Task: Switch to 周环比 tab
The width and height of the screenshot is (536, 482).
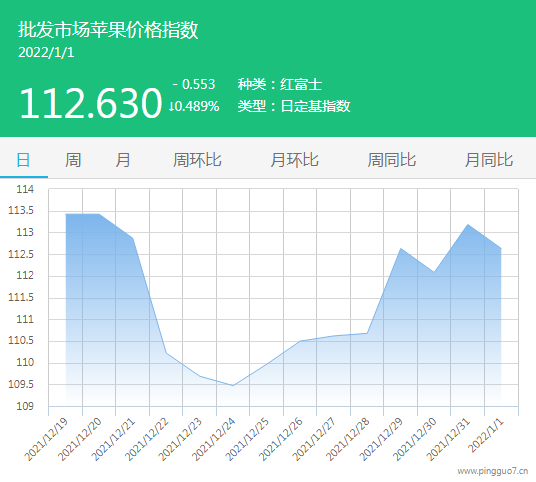Action: pos(197,160)
